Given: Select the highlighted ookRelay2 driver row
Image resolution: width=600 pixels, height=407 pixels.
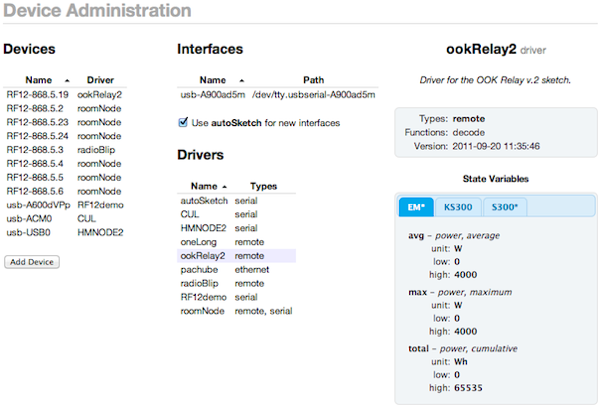Looking at the screenshot, I should point(236,256).
